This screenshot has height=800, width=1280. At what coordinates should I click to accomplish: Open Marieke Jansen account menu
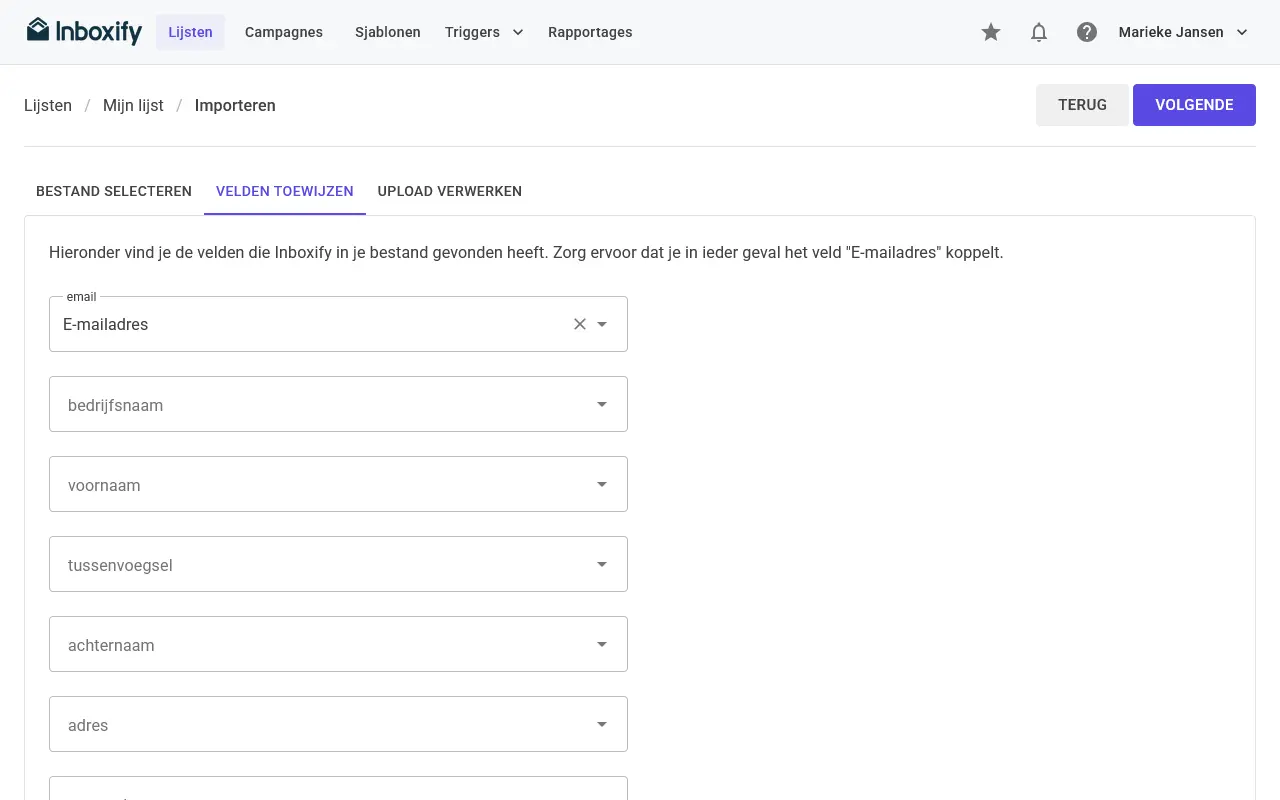pos(1184,32)
